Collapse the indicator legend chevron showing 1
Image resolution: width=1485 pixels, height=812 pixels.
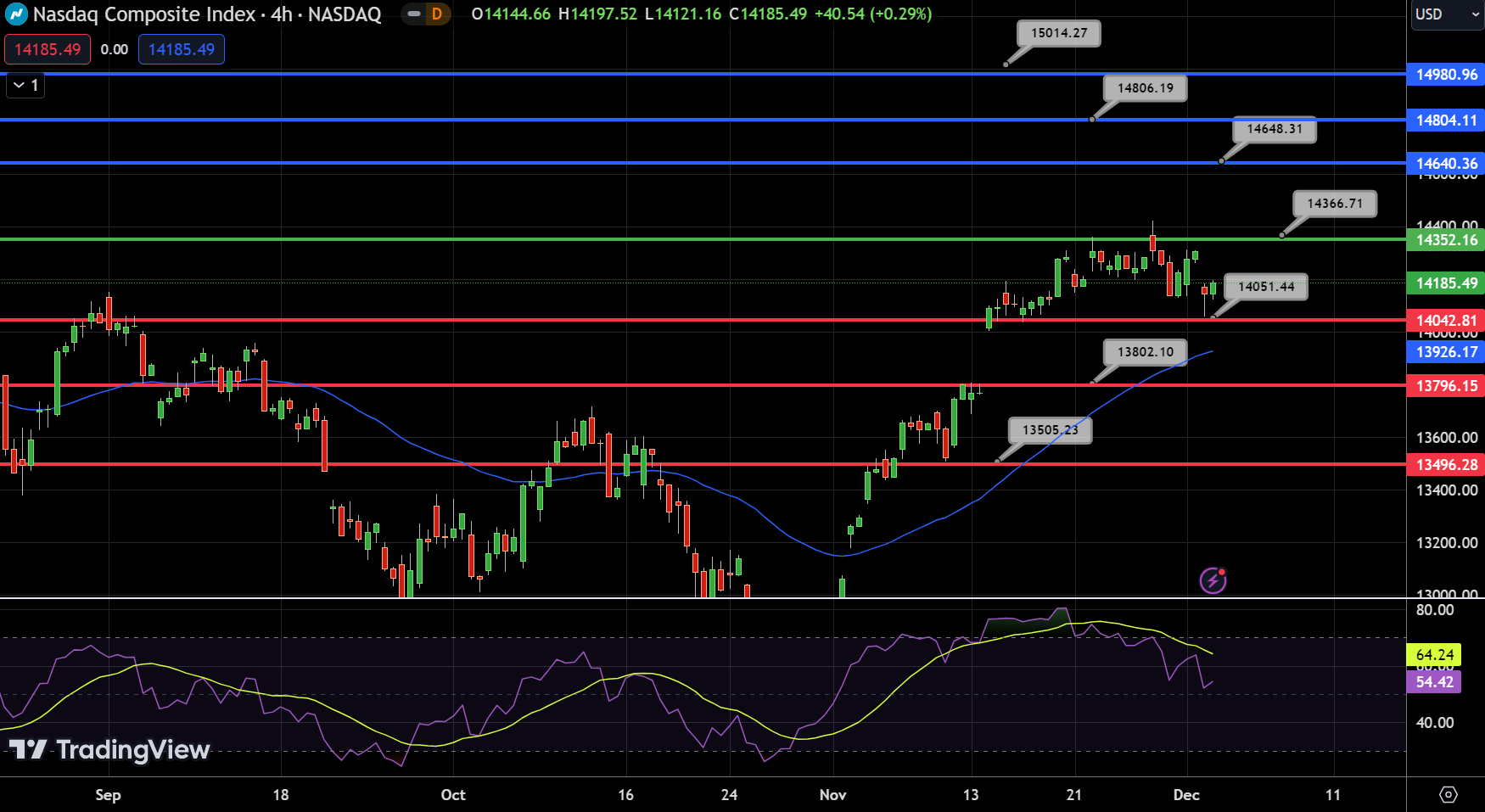(25, 85)
